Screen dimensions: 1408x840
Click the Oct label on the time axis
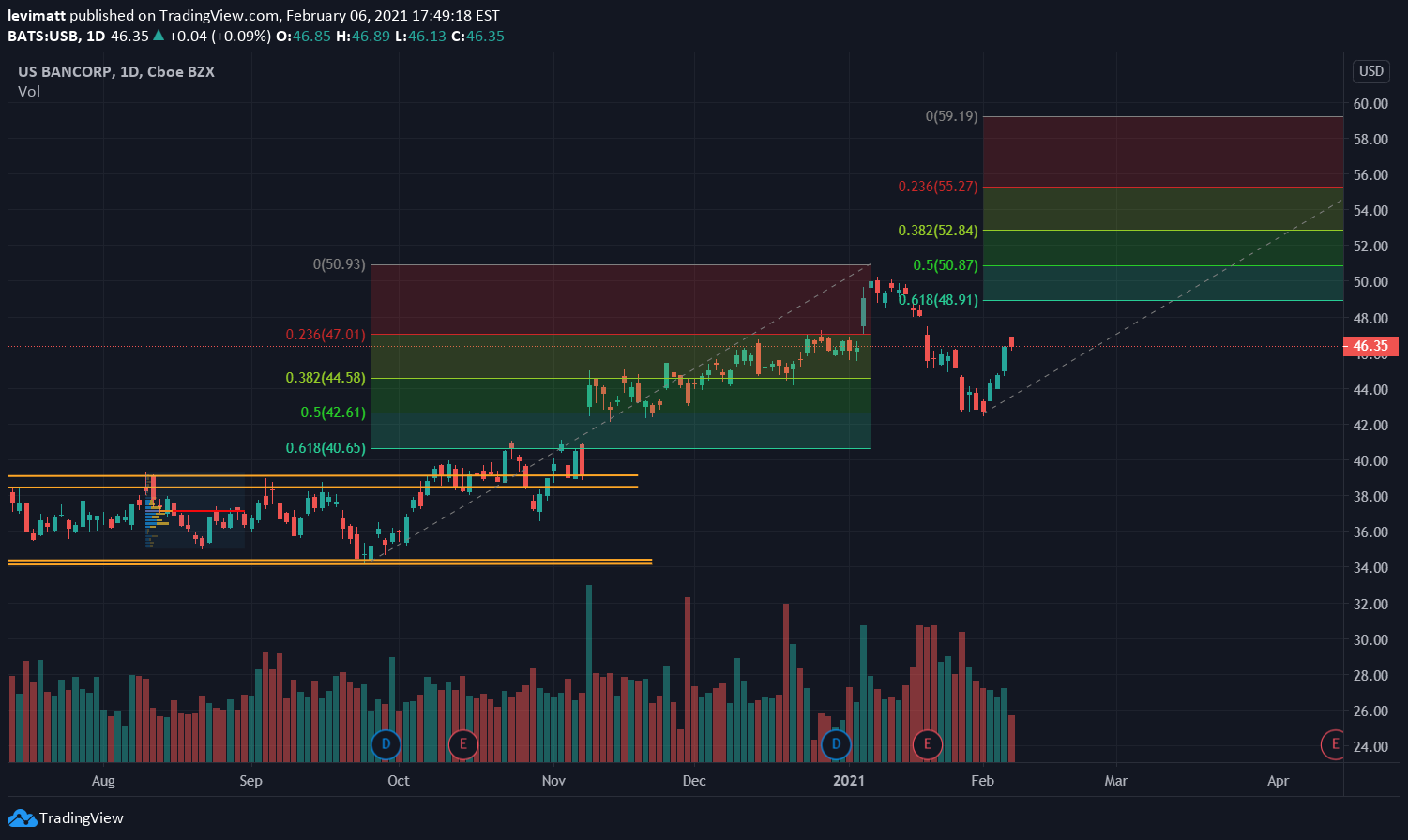tap(399, 780)
